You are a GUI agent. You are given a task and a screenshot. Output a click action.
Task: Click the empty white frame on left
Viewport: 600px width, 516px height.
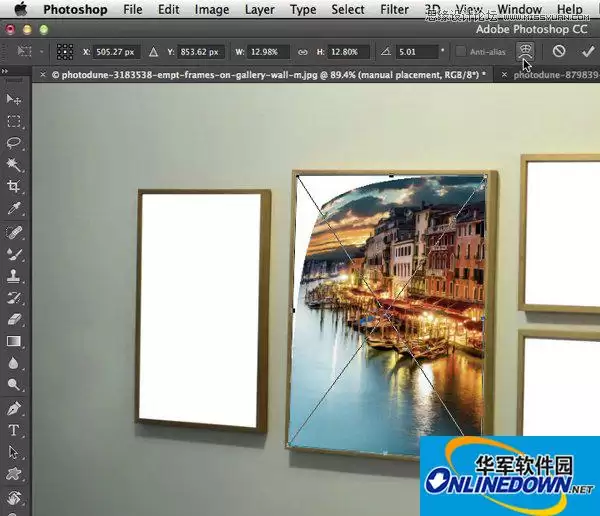click(199, 310)
